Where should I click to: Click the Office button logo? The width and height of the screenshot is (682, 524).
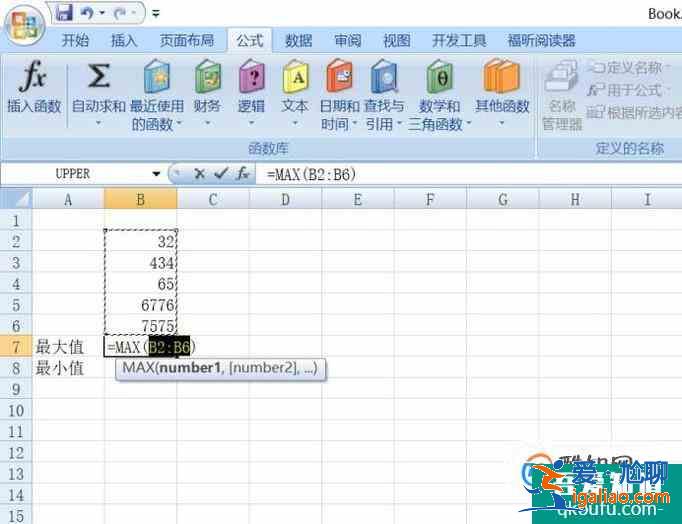[x=24, y=26]
